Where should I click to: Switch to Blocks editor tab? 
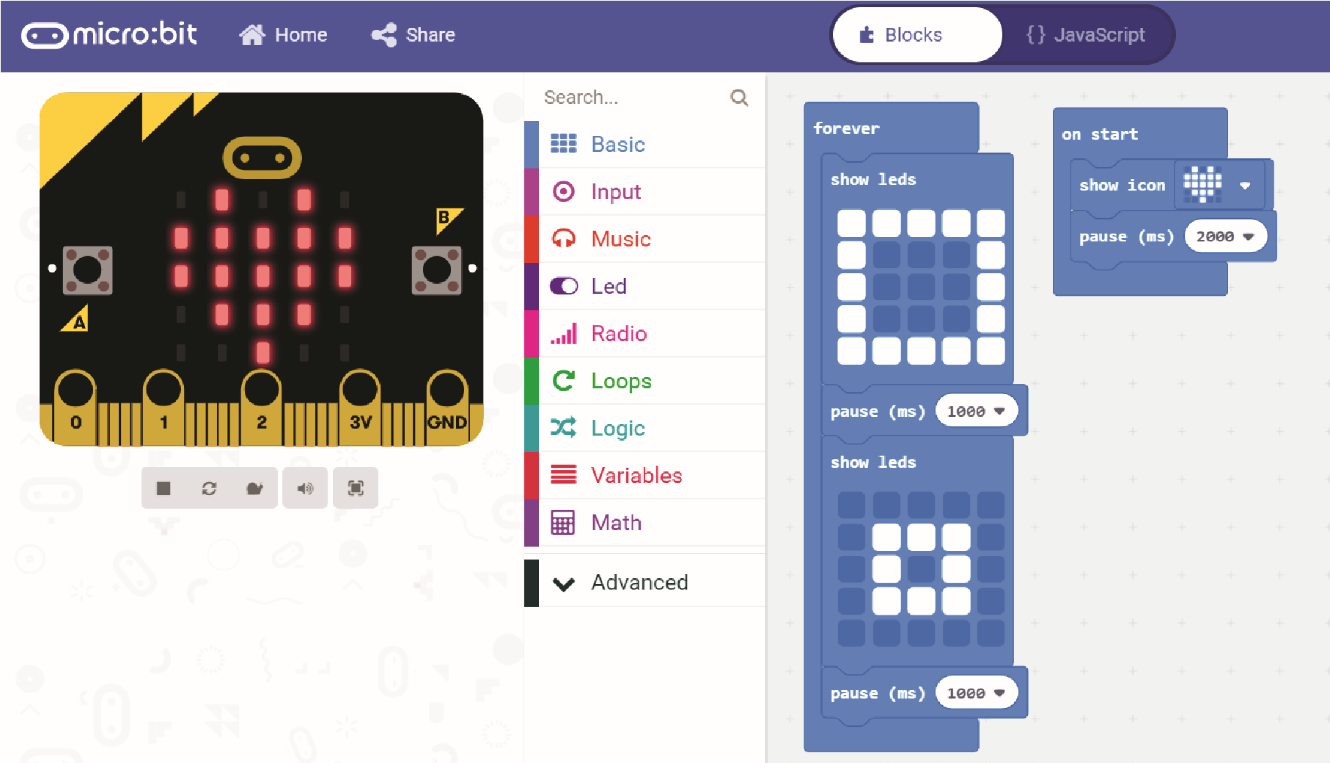coord(917,35)
